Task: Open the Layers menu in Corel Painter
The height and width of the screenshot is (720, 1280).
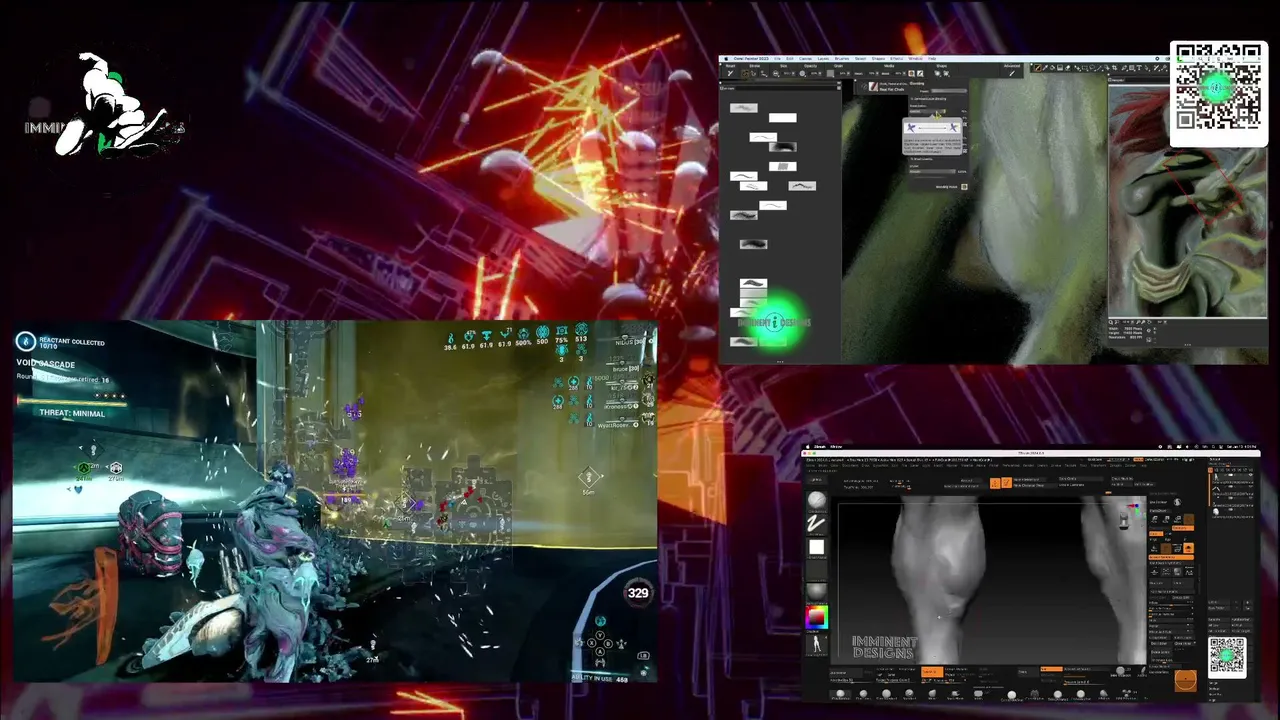Action: 824,59
